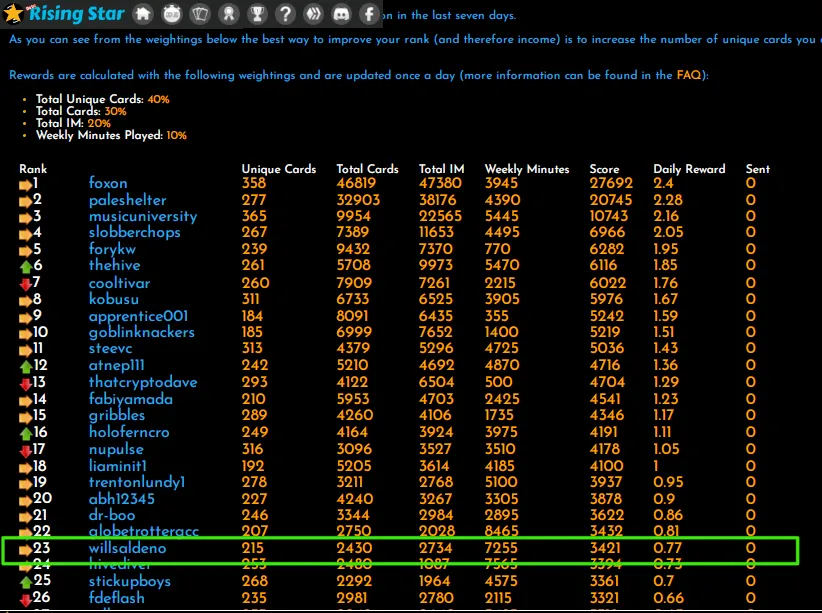This screenshot has height=613, width=822.
Task: Open the stopwatch timer icon
Action: point(171,14)
